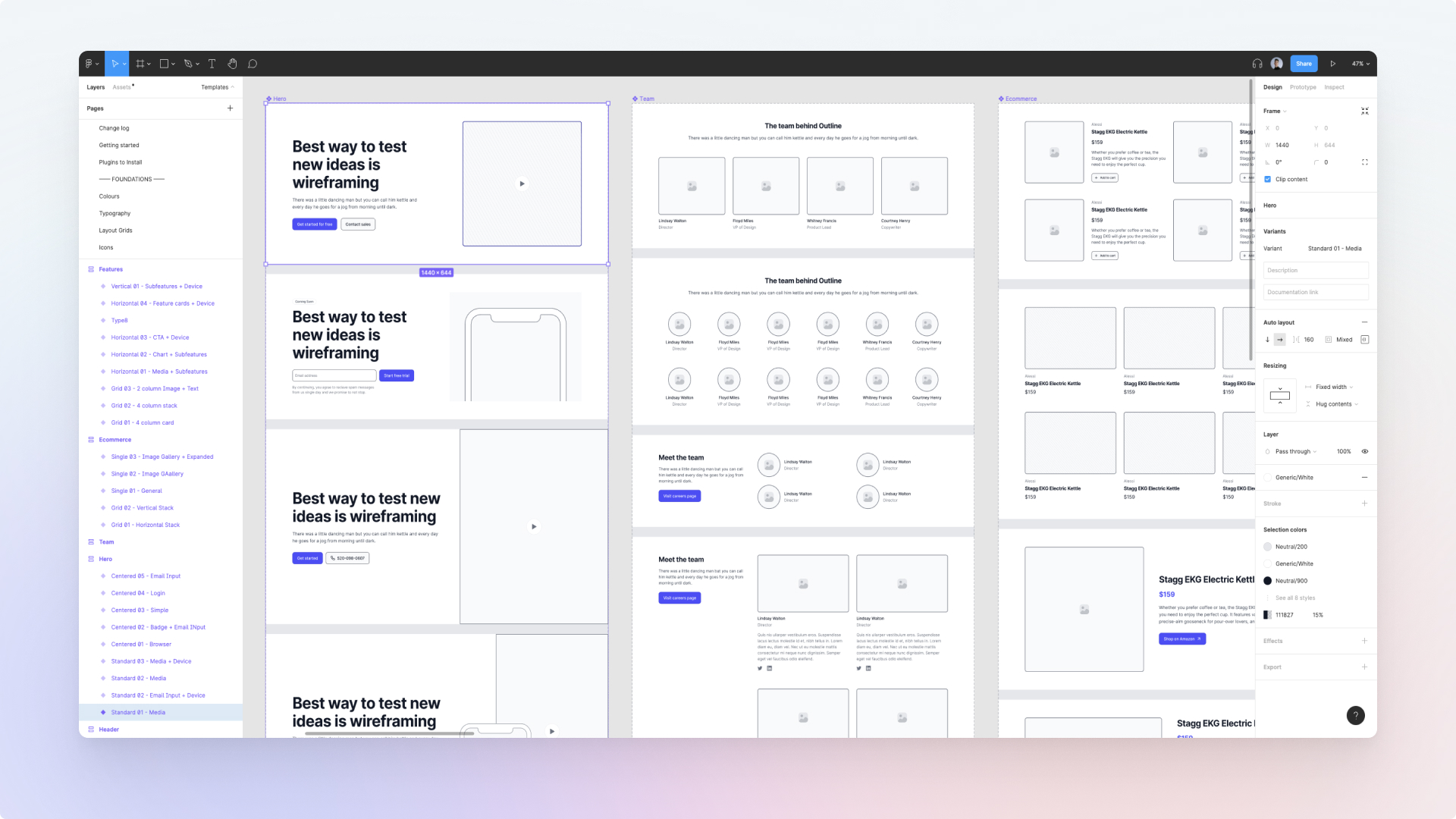Toggle layer visibility eye in the Layer section

[x=1365, y=451]
